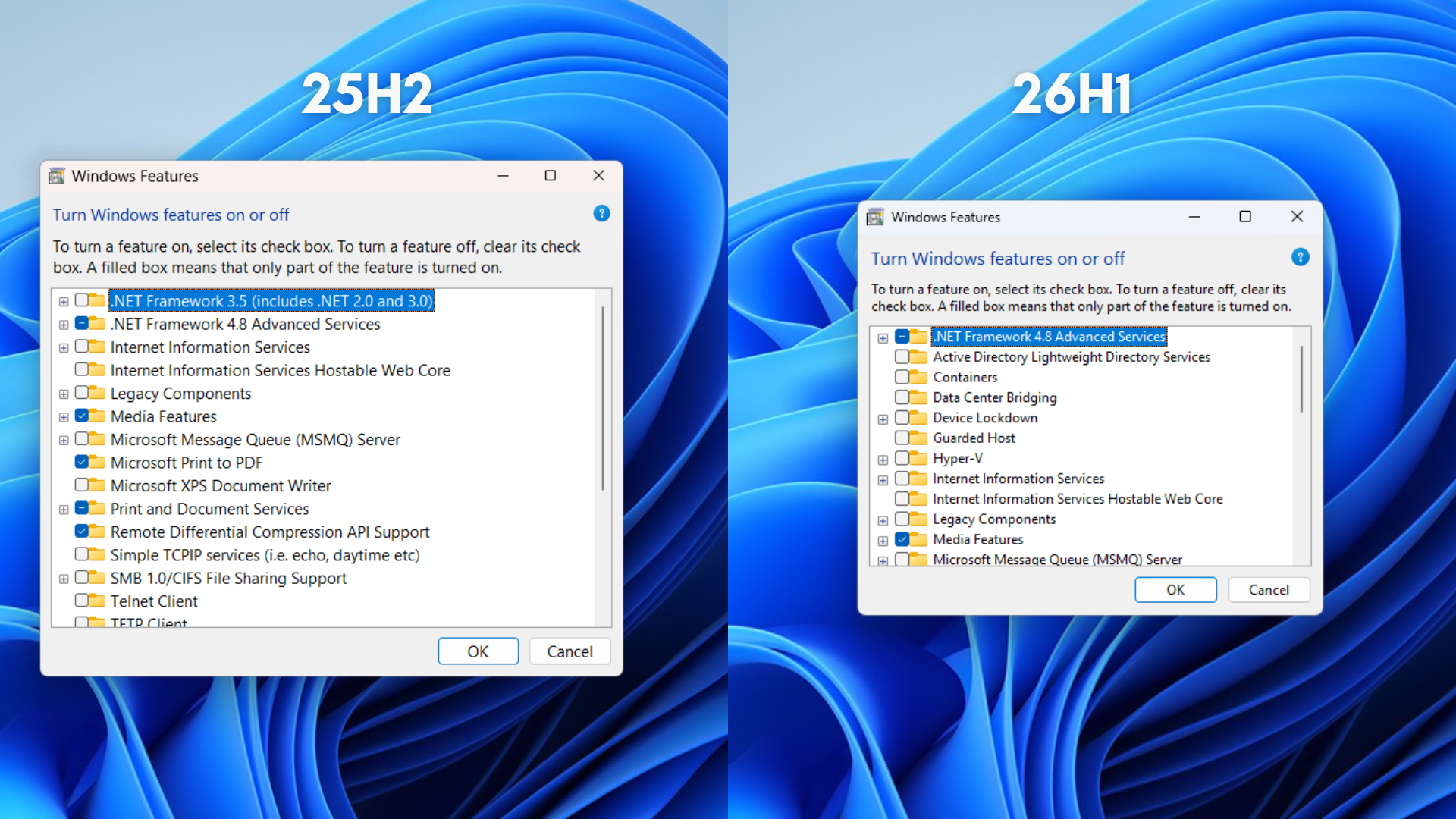Screen dimensions: 1456x819
Task: Click the help question mark icon in 25H2 dialog
Action: click(601, 214)
